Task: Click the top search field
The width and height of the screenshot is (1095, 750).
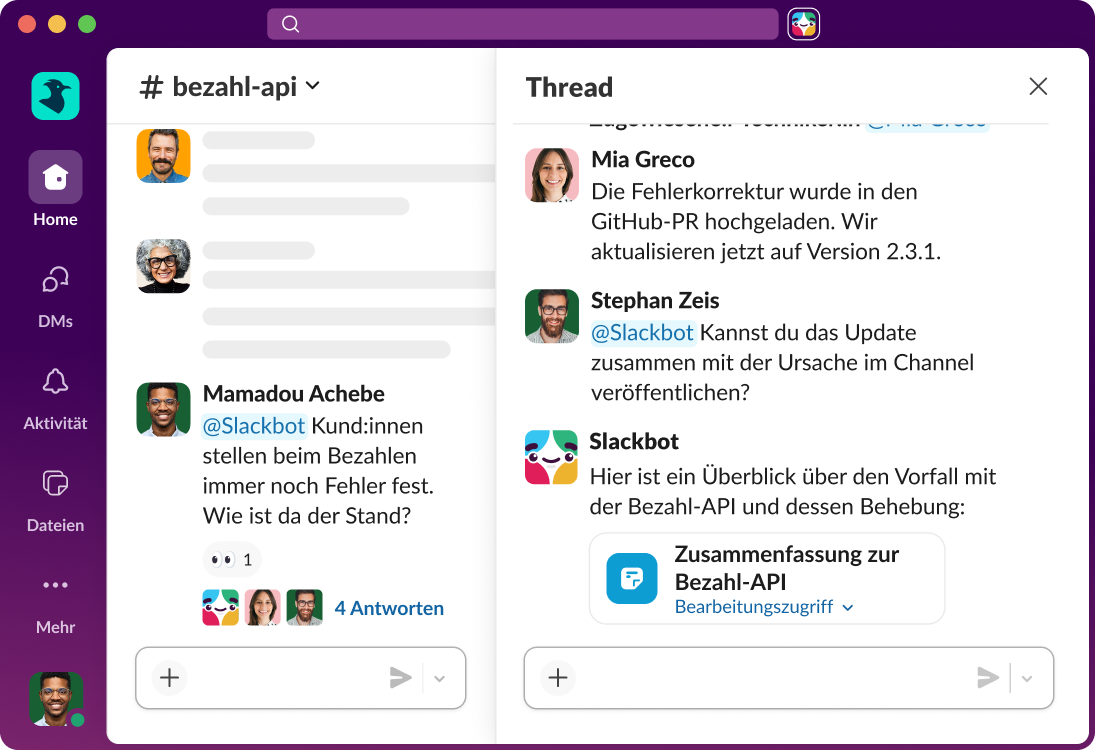Action: tap(522, 24)
